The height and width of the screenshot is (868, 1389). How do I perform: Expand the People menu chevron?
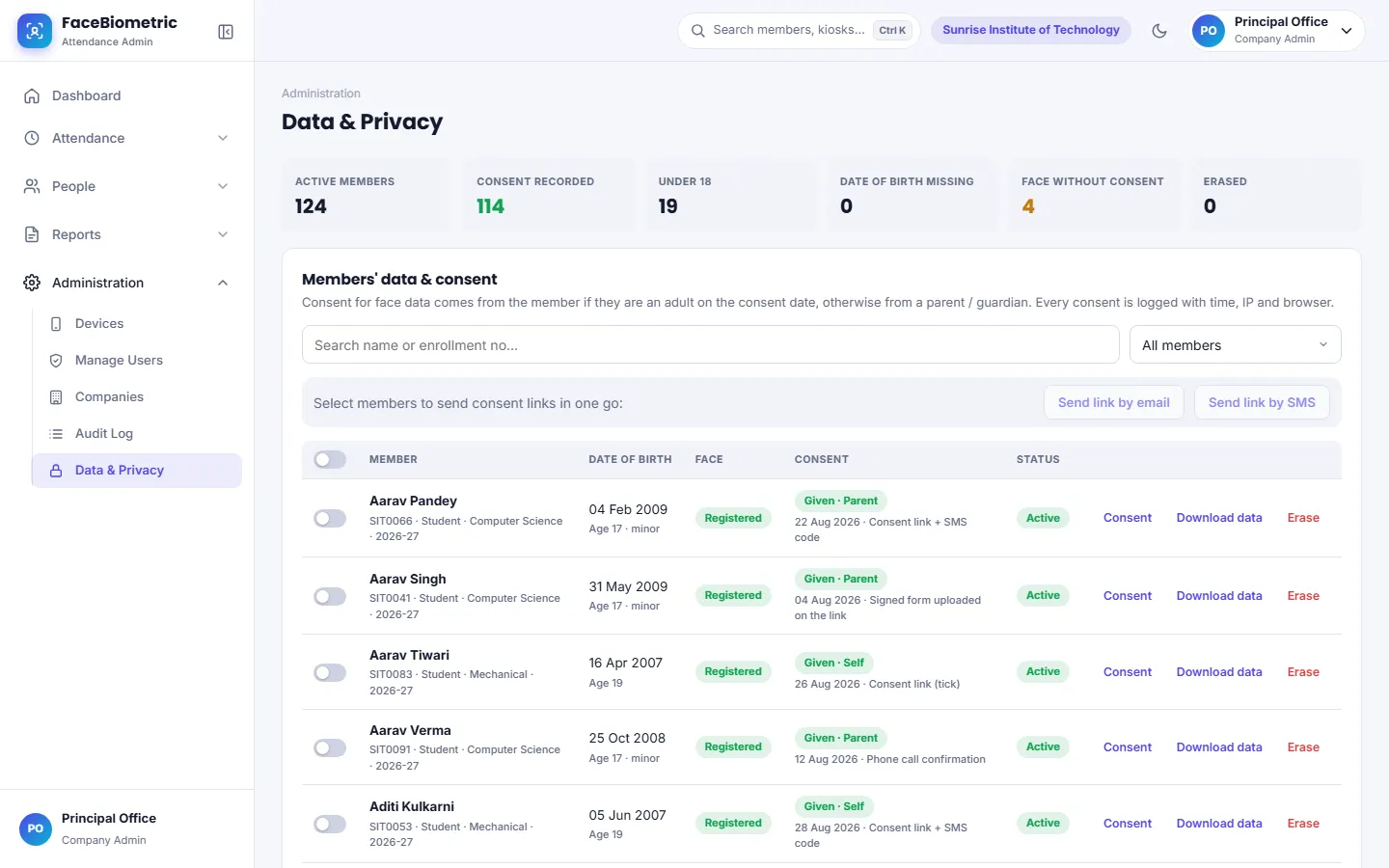(223, 186)
